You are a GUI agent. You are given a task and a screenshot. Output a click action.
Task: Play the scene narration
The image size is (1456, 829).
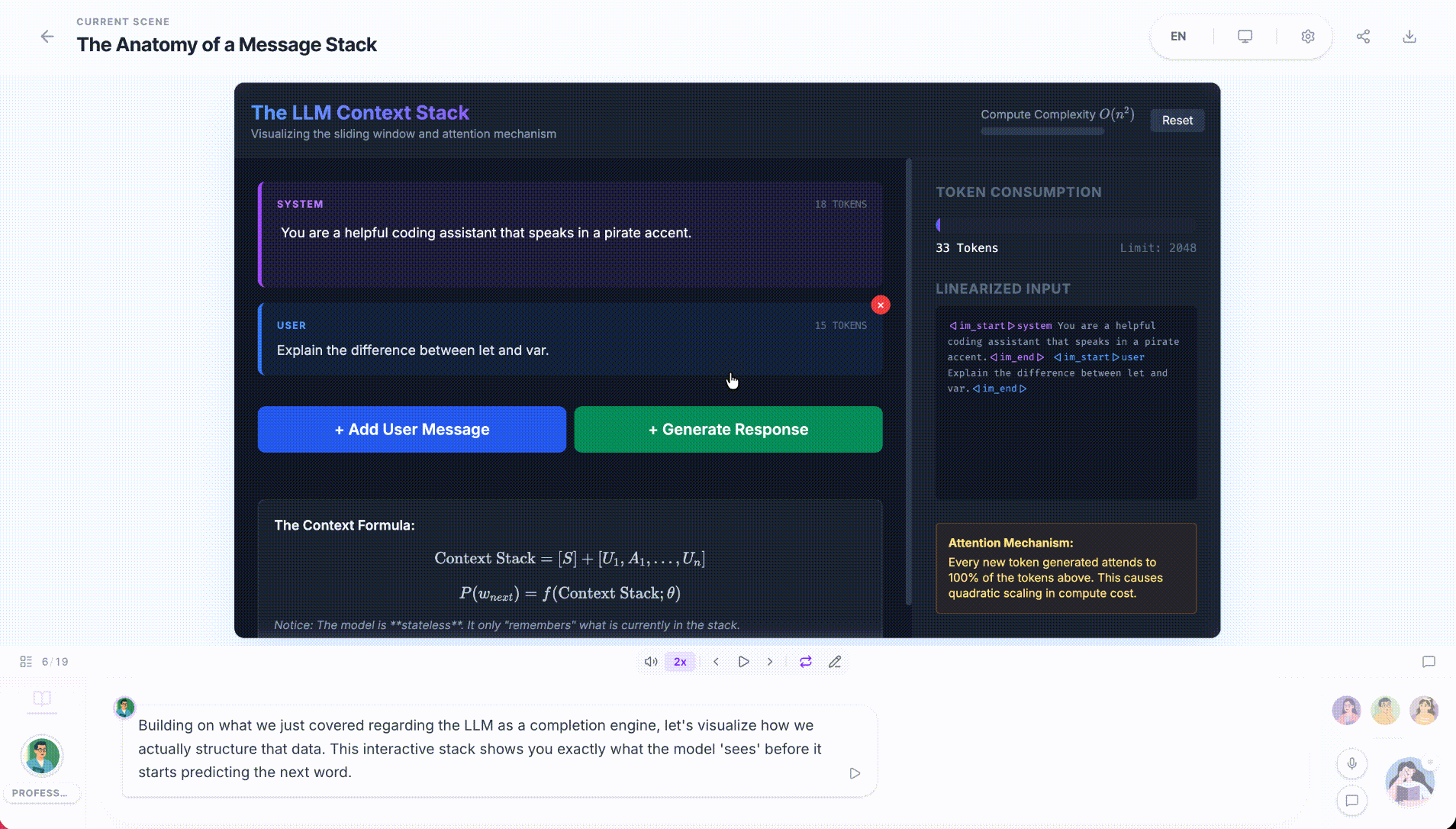(743, 662)
